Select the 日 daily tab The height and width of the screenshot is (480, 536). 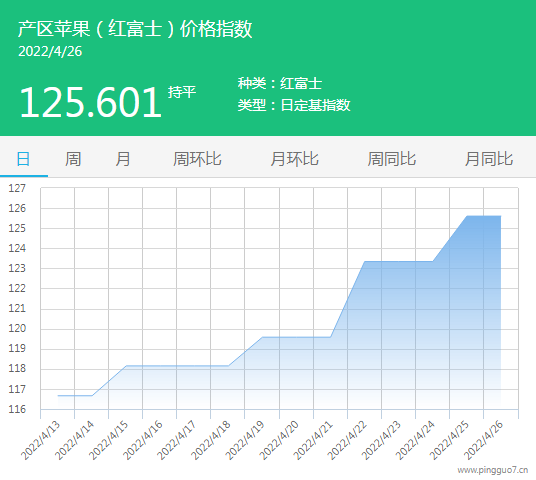click(24, 159)
